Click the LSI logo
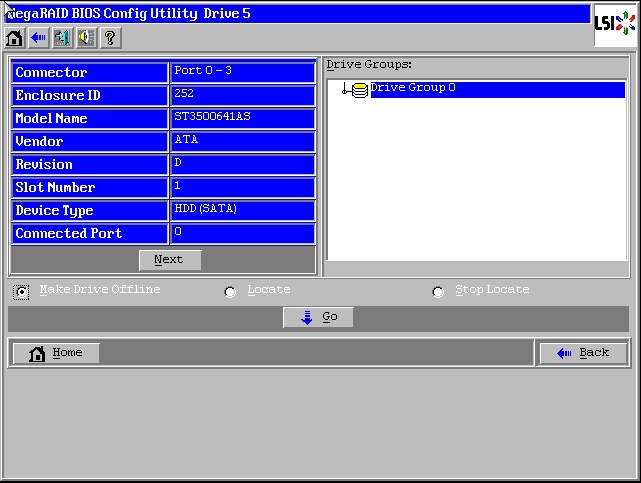This screenshot has height=483, width=641. pos(615,24)
